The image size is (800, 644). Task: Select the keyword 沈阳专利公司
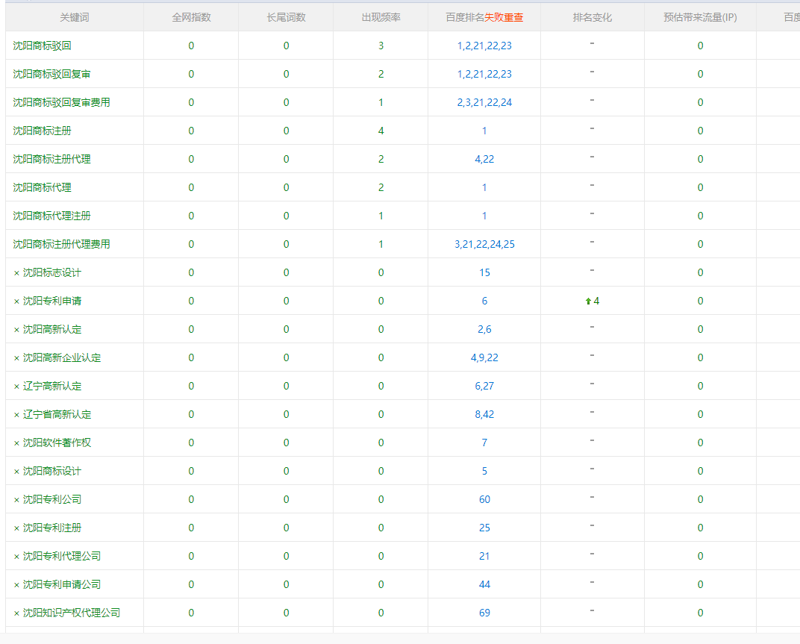pos(52,499)
